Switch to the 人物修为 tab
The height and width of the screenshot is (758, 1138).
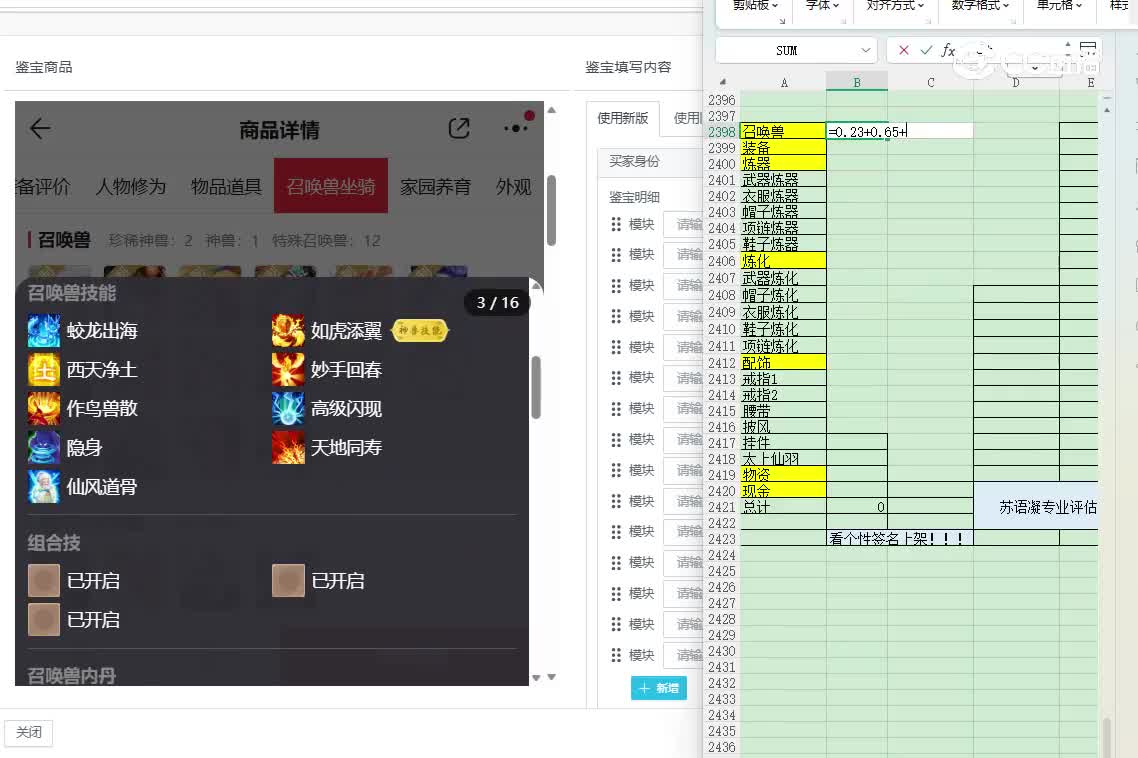pyautogui.click(x=130, y=187)
